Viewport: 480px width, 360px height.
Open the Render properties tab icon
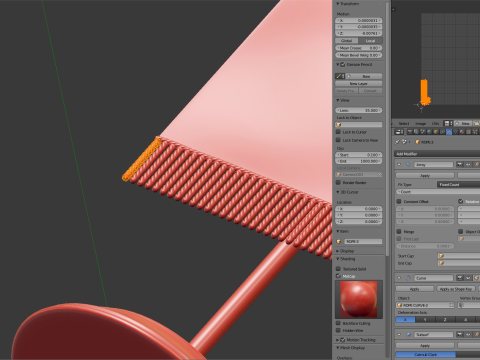tap(410, 132)
